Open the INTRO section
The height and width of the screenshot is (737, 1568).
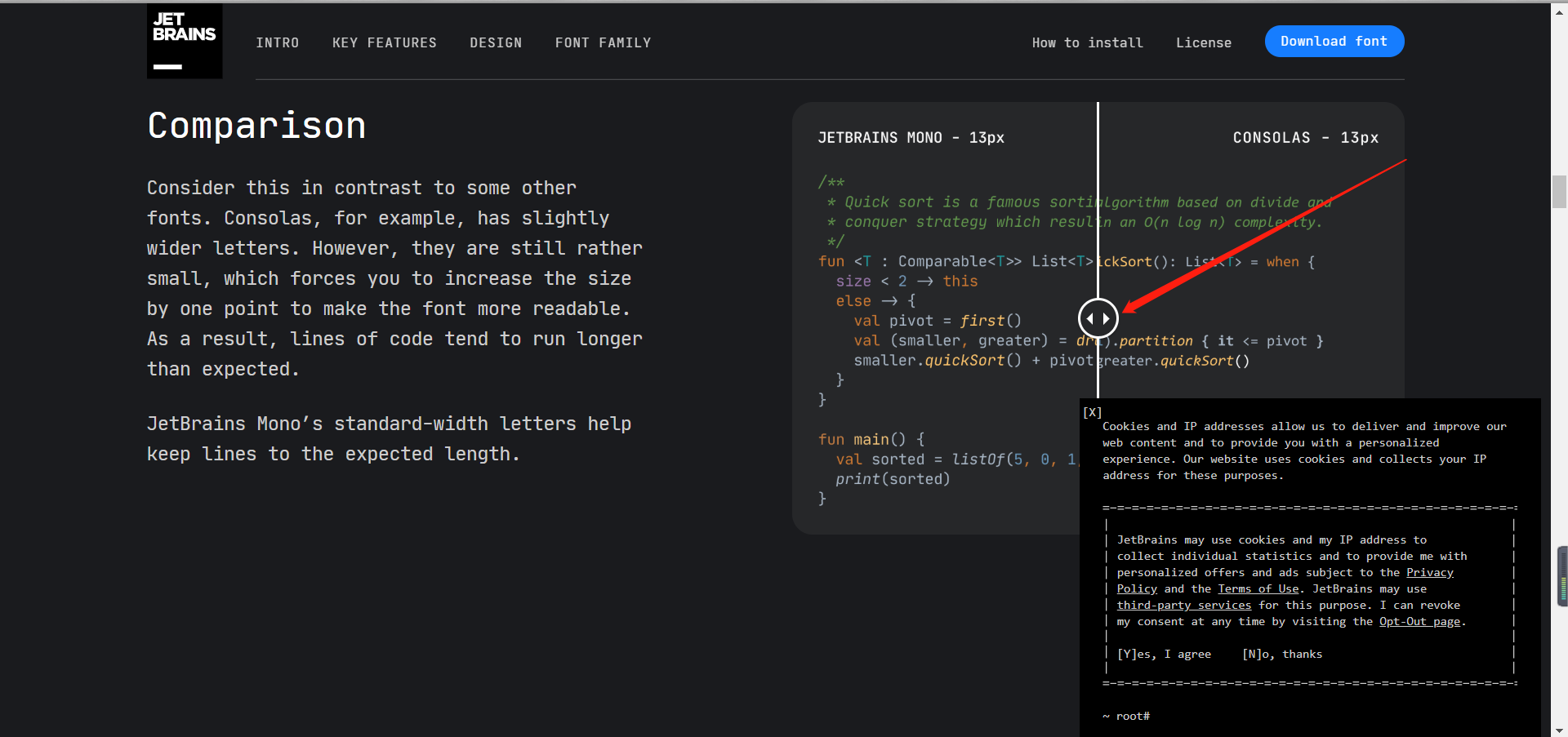tap(278, 42)
